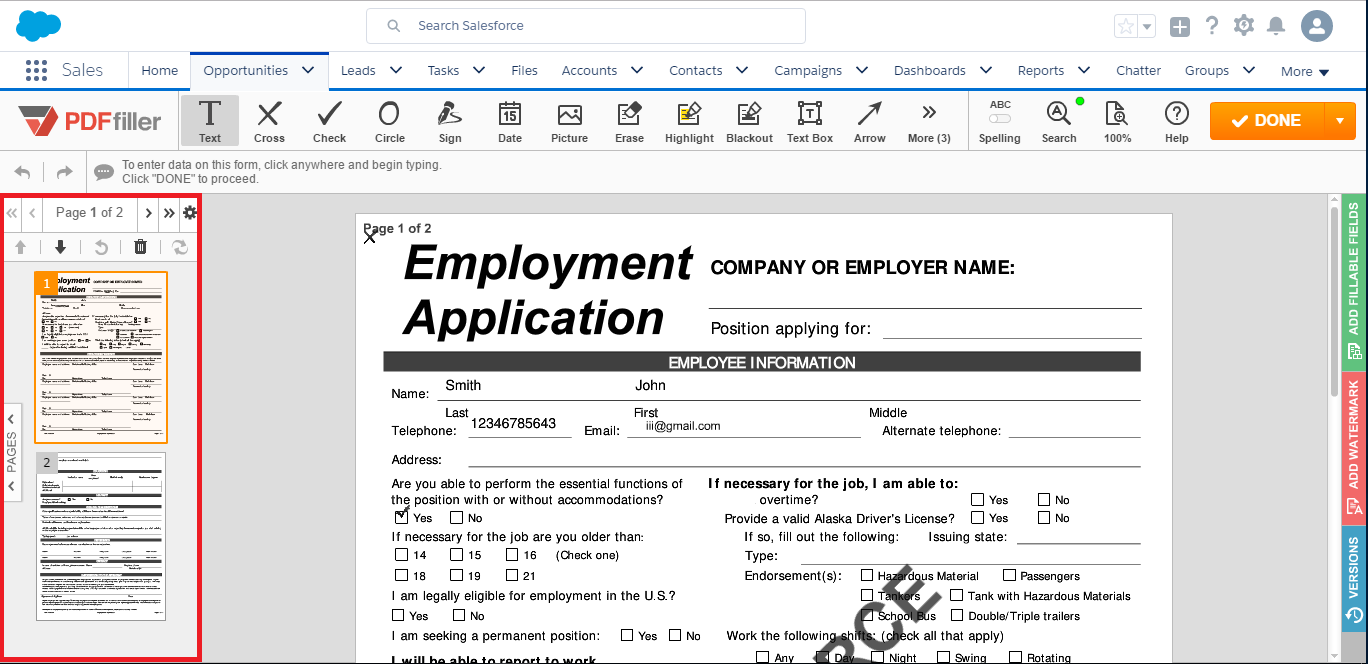Open Salesforce notifications bell
Screen dimensions: 1368x664
pyautogui.click(x=1276, y=26)
